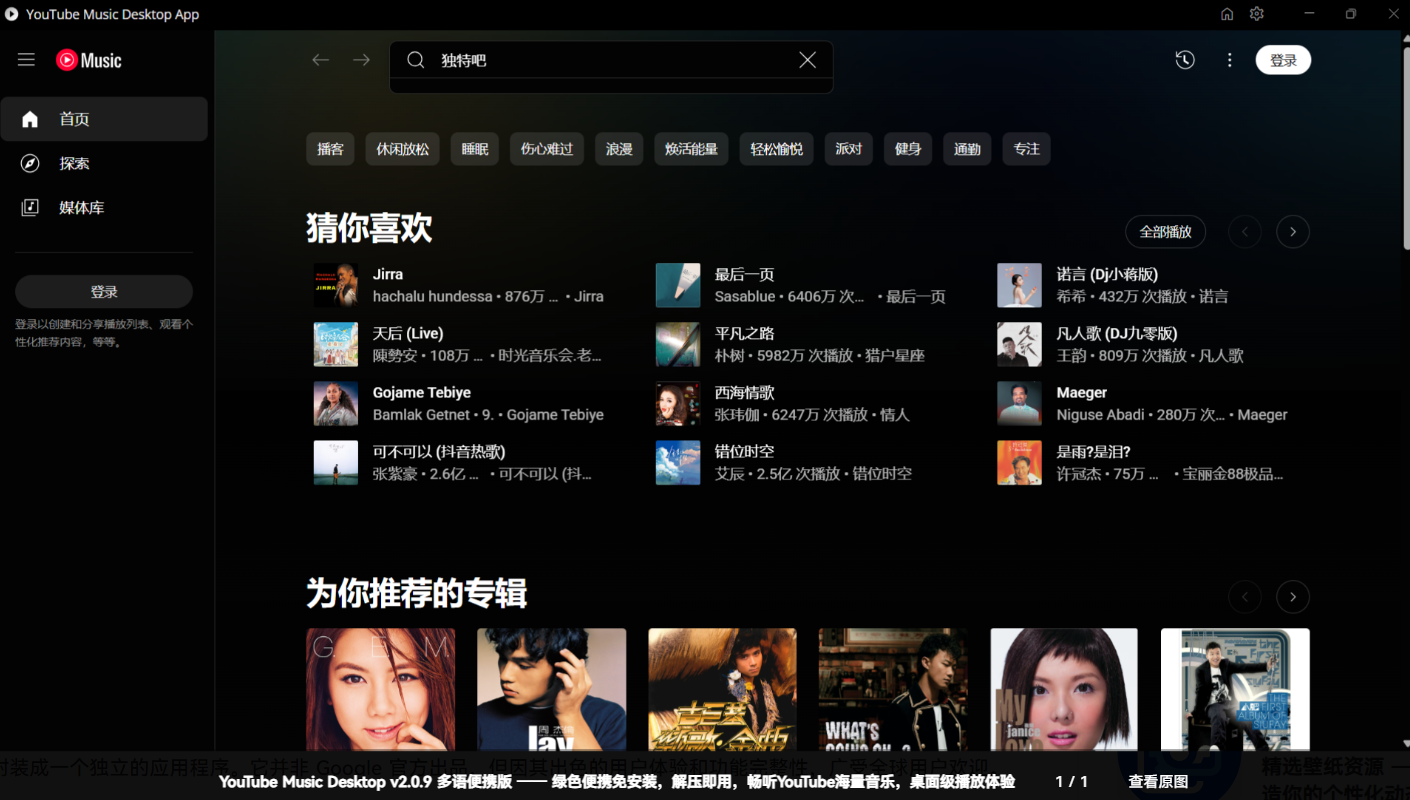Select the 健身 chip

tap(908, 149)
